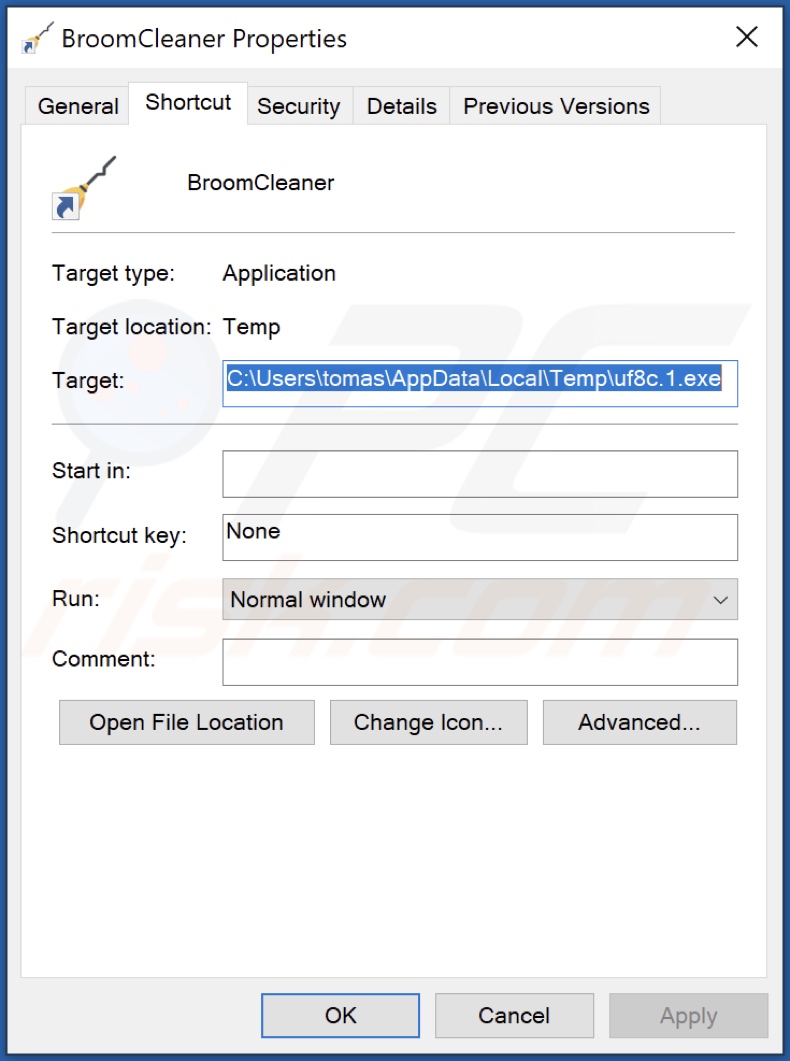Open the Advanced... shortcut settings
Viewport: 790px width, 1061px height.
639,723
